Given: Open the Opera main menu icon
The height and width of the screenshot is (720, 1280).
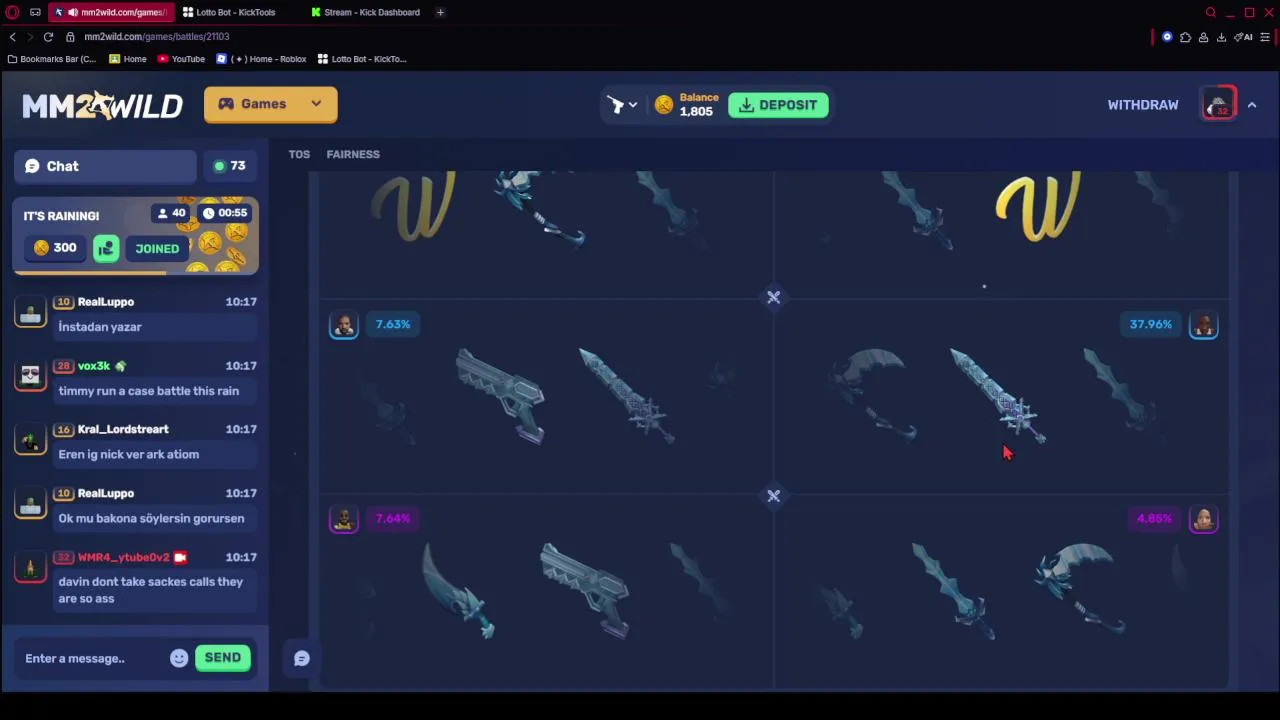Looking at the screenshot, I should coord(12,12).
